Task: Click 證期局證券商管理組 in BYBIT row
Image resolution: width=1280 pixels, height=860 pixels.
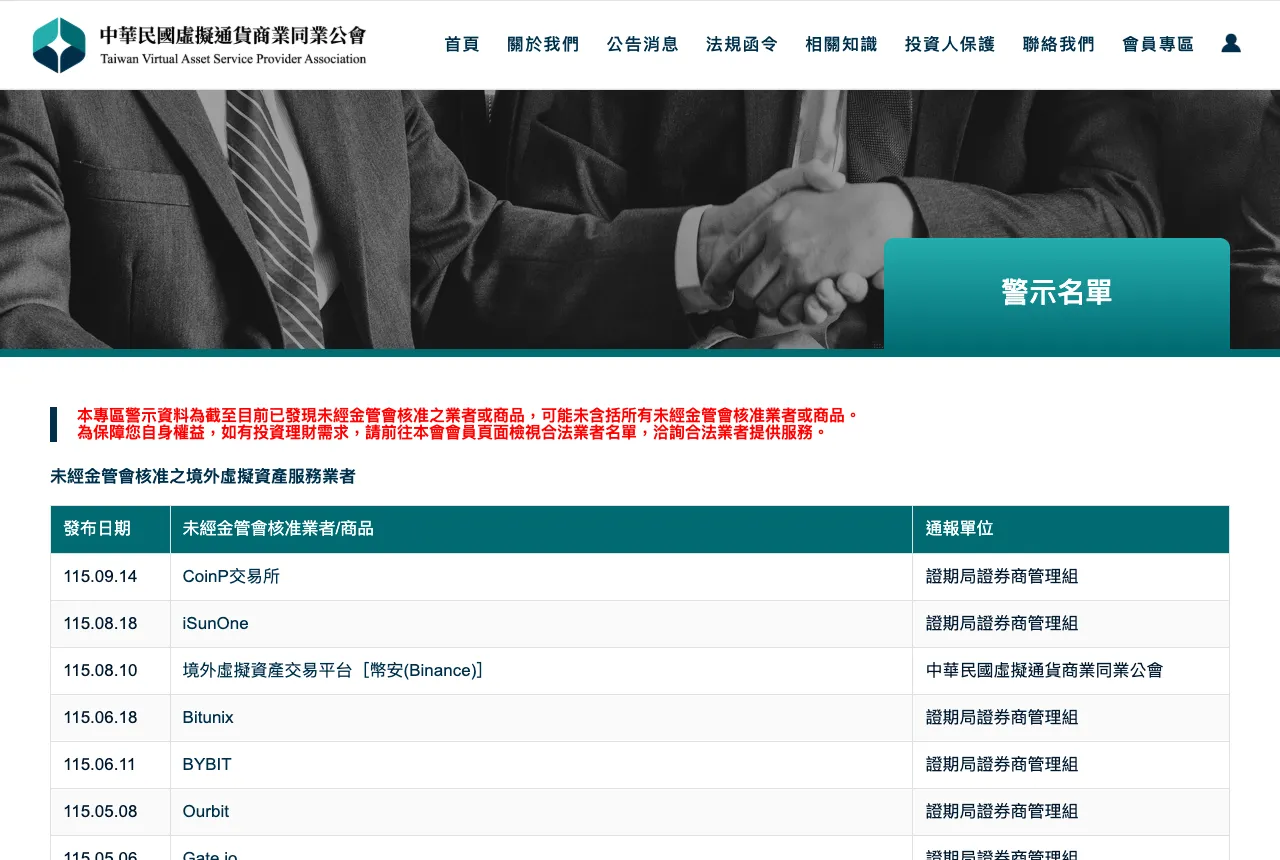Action: (1002, 764)
